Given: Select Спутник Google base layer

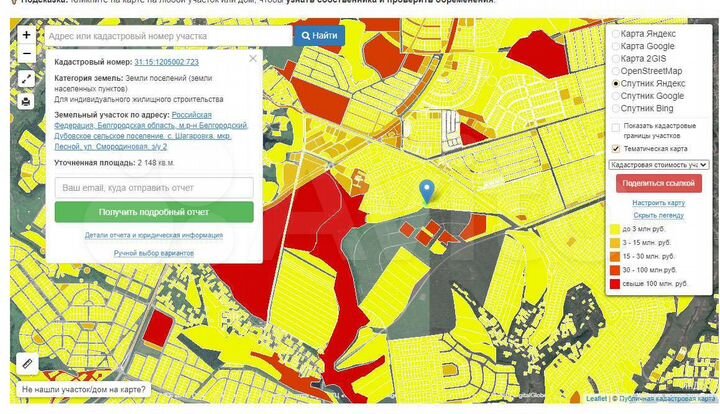Looking at the screenshot, I should [x=616, y=96].
